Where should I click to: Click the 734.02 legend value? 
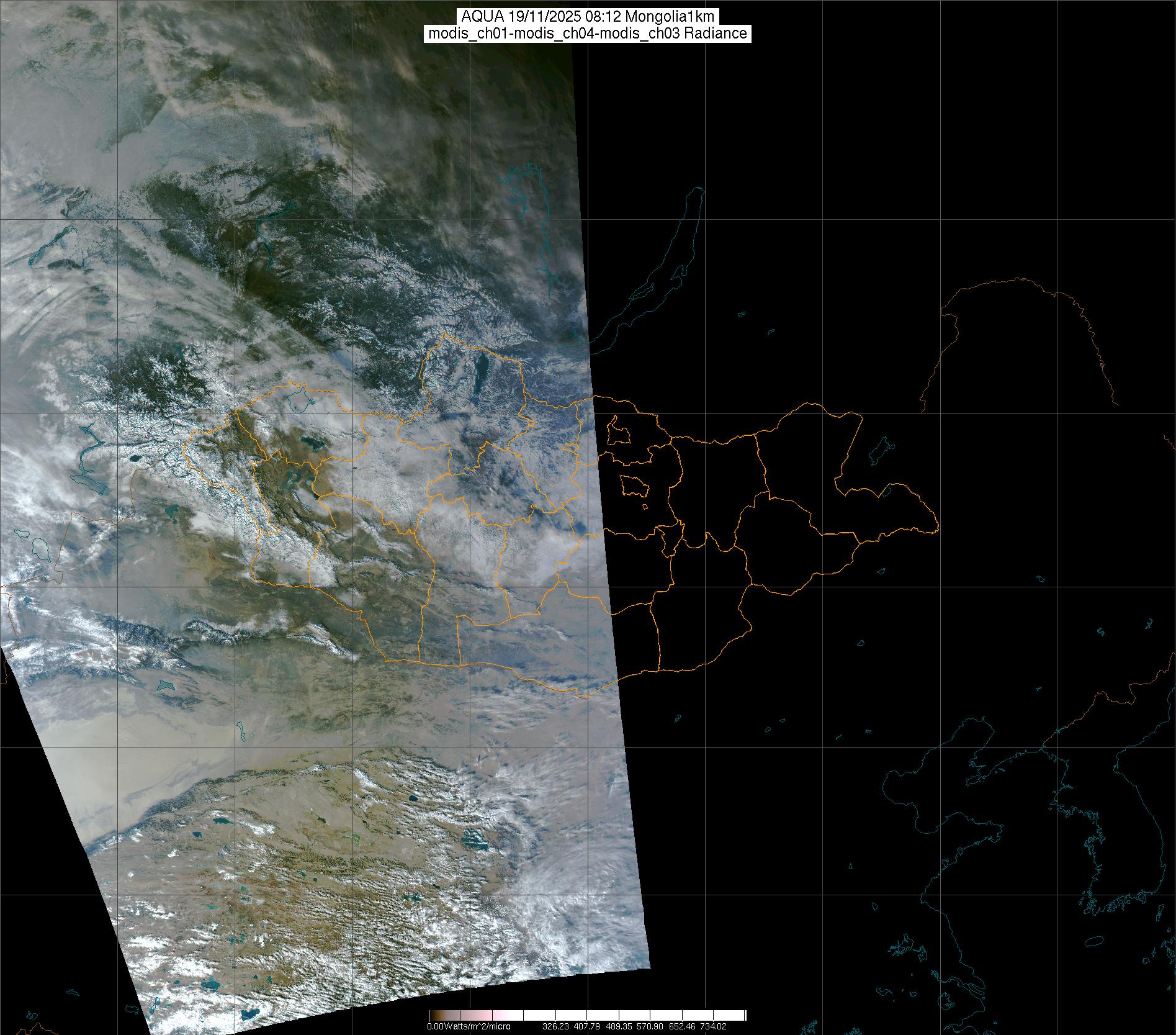(712, 1026)
